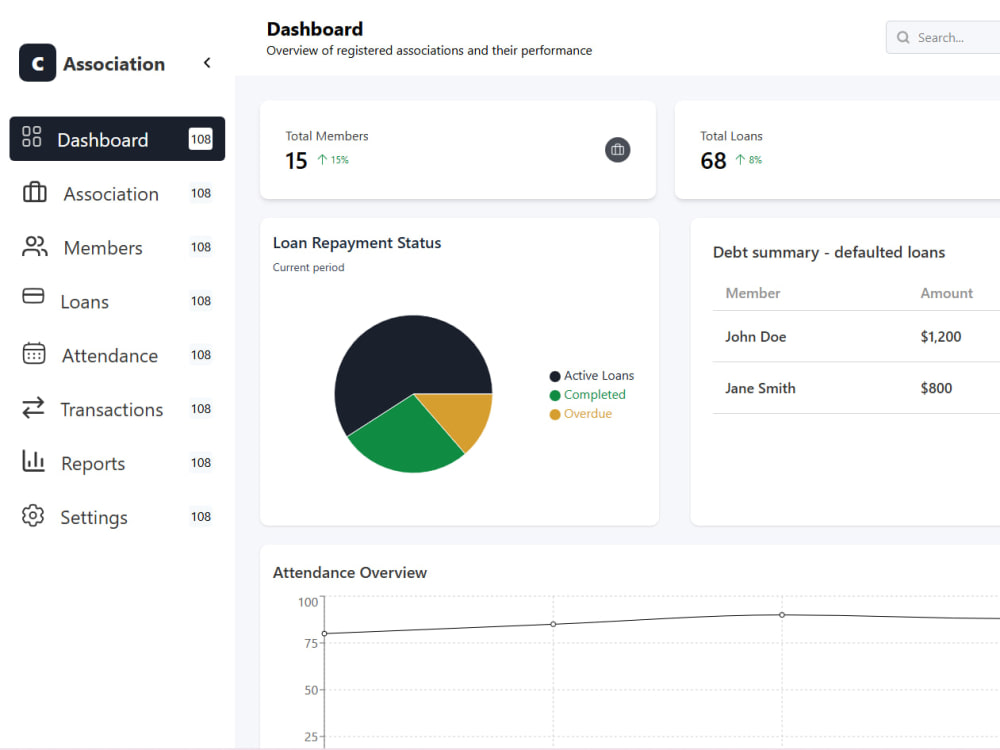Click the Debt summary - defaulted loans heading

click(829, 253)
